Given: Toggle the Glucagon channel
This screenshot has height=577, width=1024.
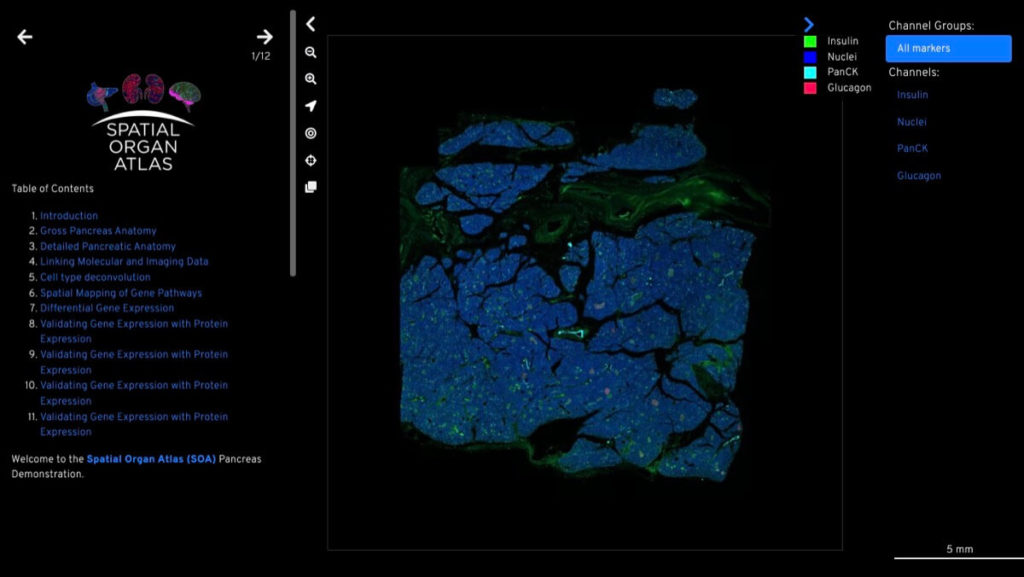Looking at the screenshot, I should [918, 176].
